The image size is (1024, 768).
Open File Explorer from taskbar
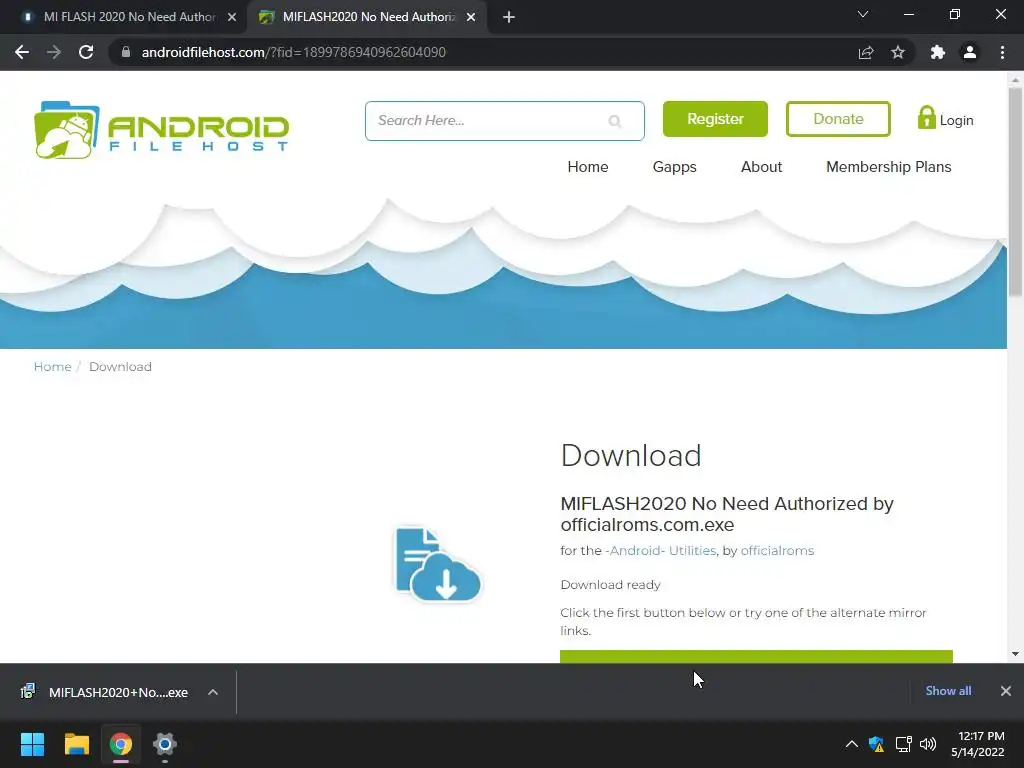click(x=76, y=744)
